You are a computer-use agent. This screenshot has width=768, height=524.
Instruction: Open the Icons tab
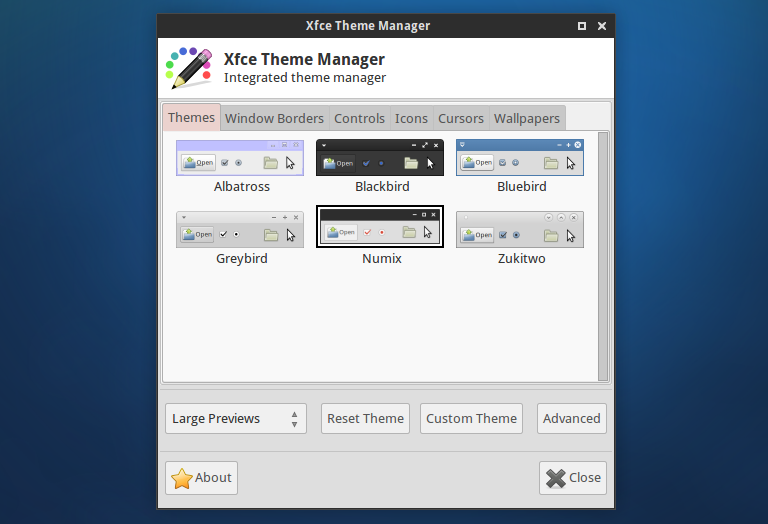(411, 119)
